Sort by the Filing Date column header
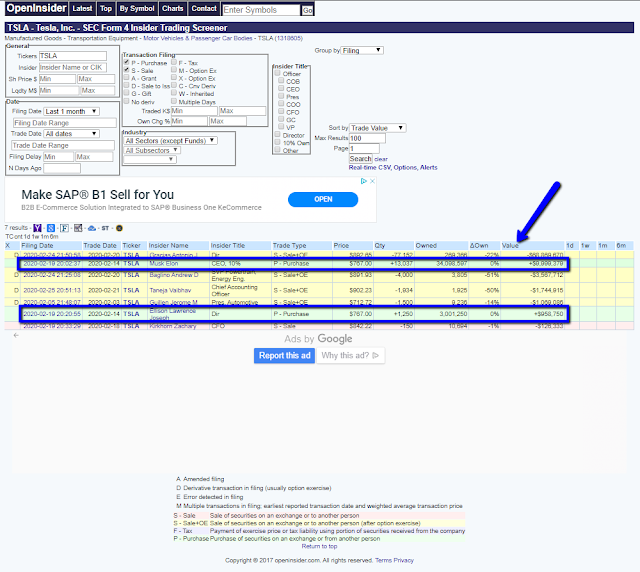Viewport: 640px width, 572px height. pos(37,245)
